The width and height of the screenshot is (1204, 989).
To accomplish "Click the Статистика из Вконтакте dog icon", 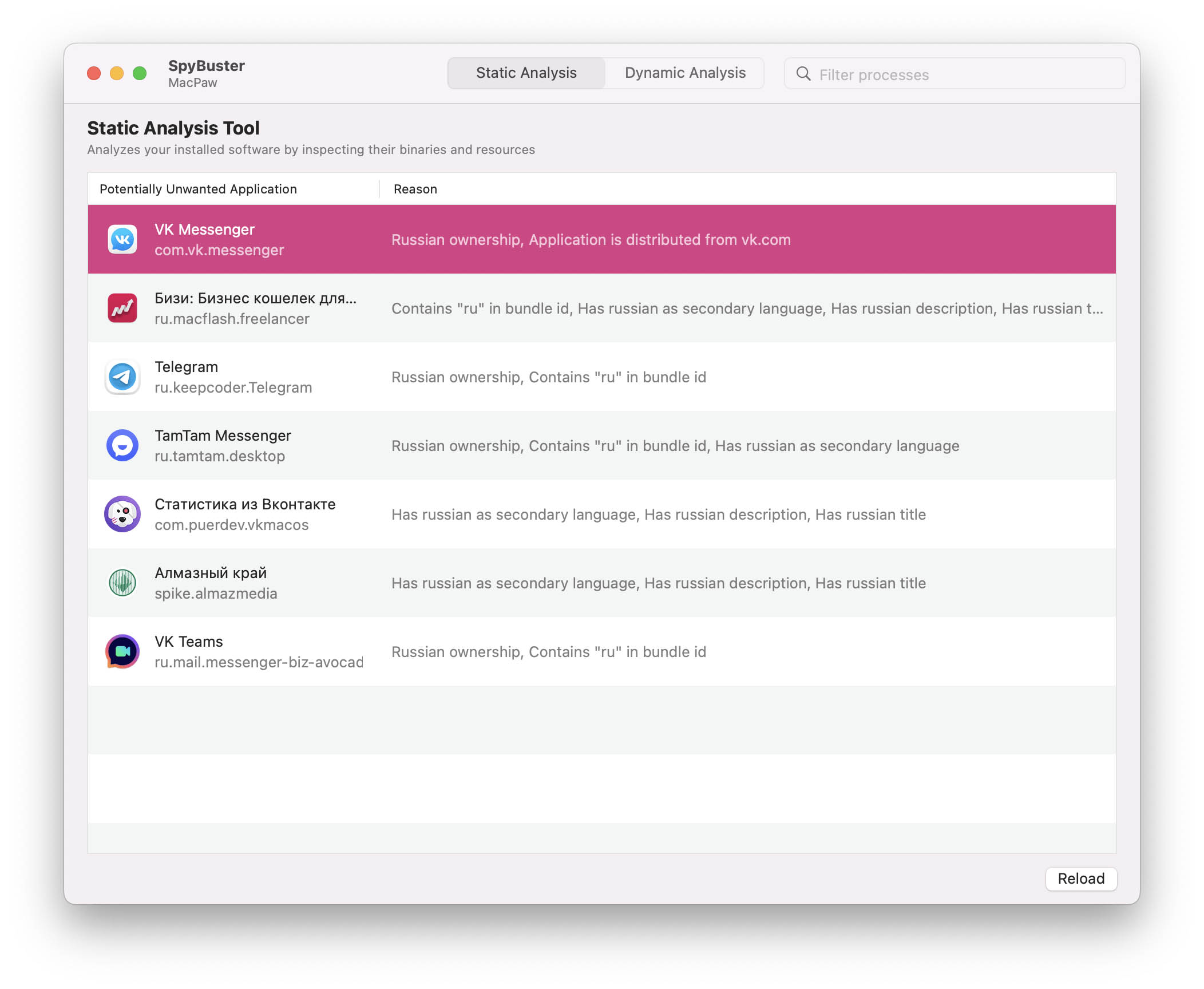I will coord(122,514).
